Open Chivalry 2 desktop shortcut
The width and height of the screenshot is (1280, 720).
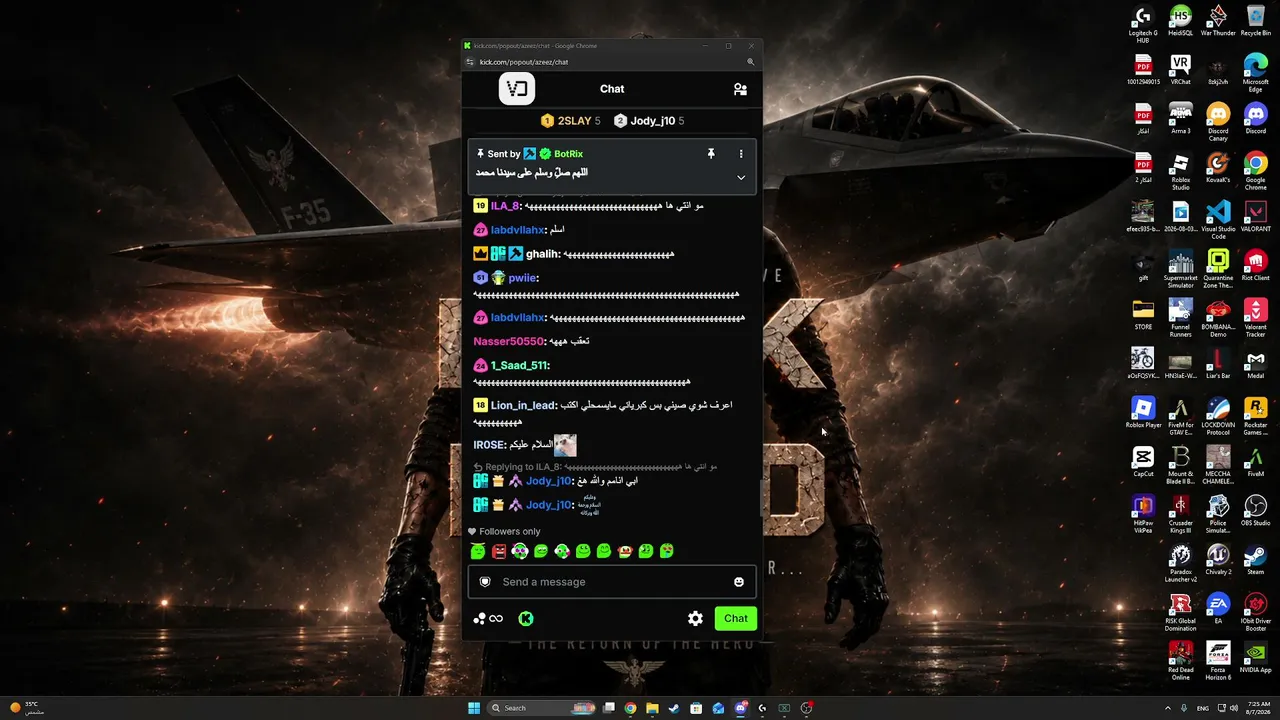tap(1218, 561)
